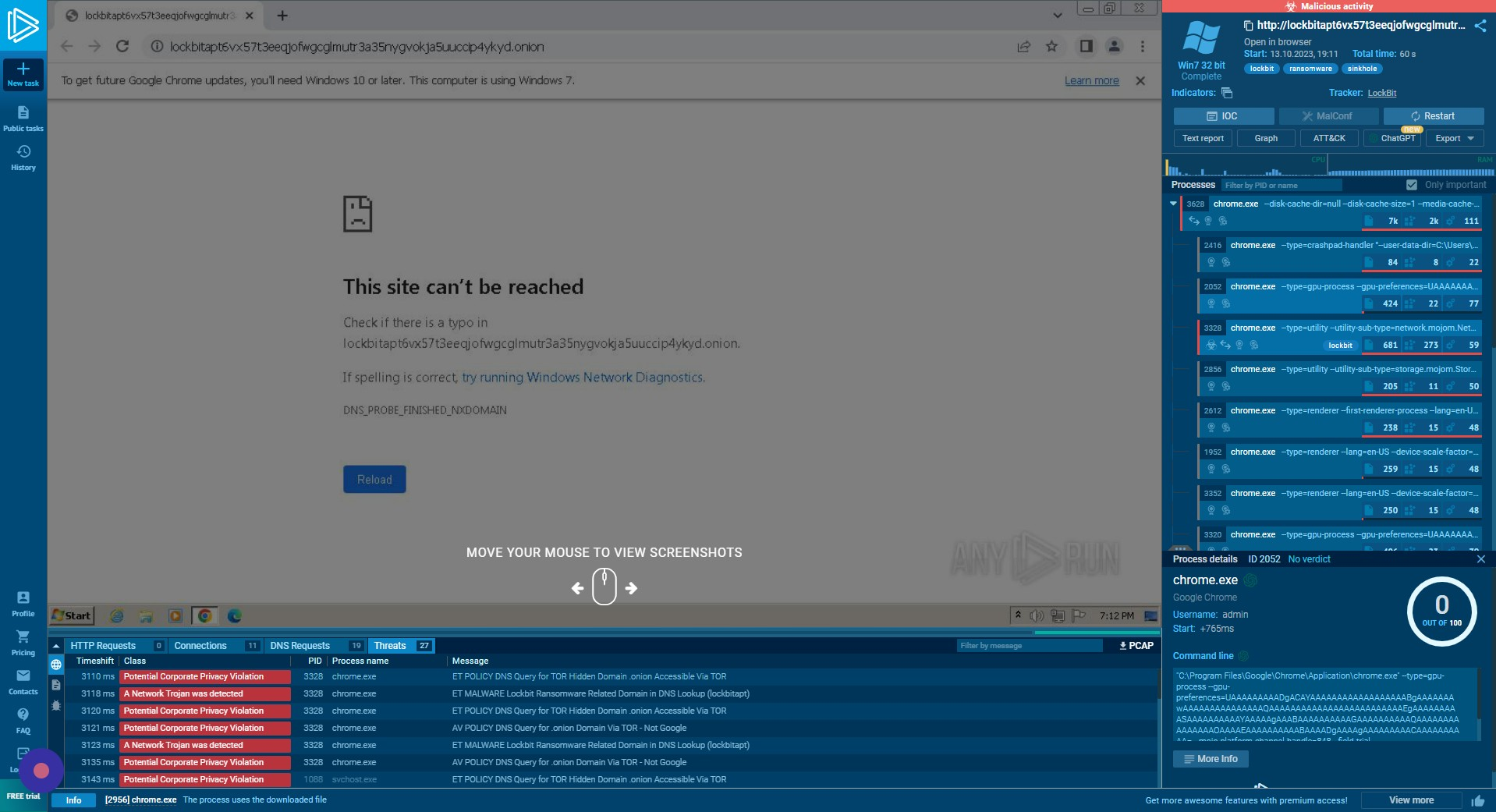Open the ATT&CK matrix button
Image resolution: width=1496 pixels, height=812 pixels.
pyautogui.click(x=1329, y=138)
